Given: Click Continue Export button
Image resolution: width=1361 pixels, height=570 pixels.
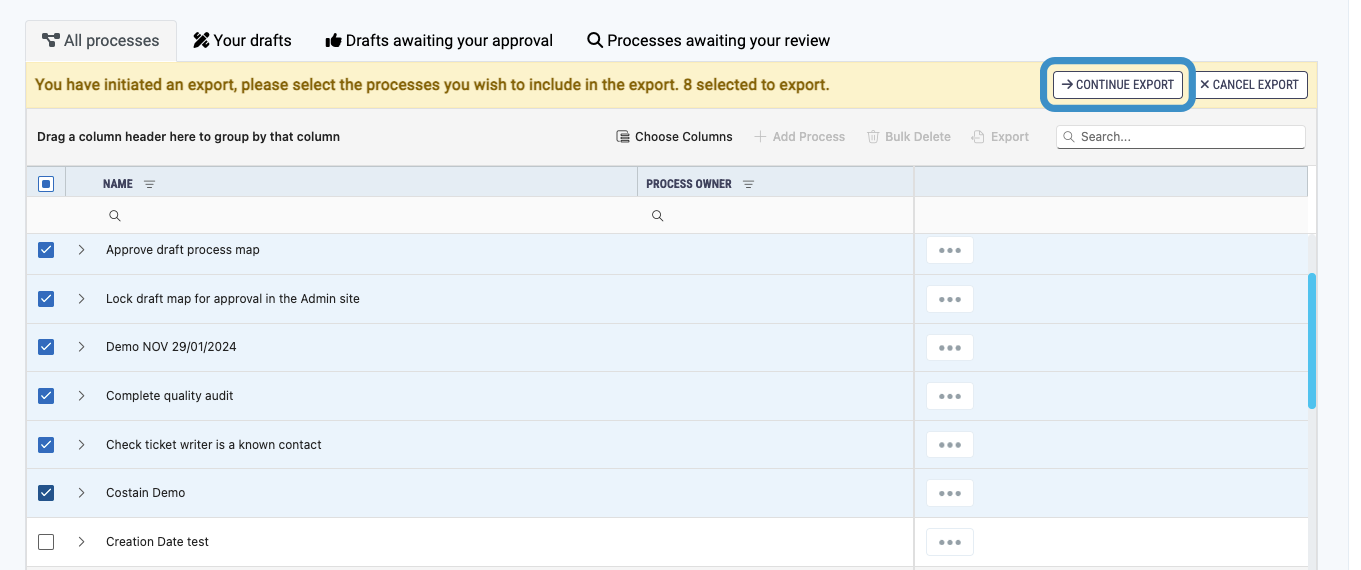Looking at the screenshot, I should pyautogui.click(x=1118, y=85).
